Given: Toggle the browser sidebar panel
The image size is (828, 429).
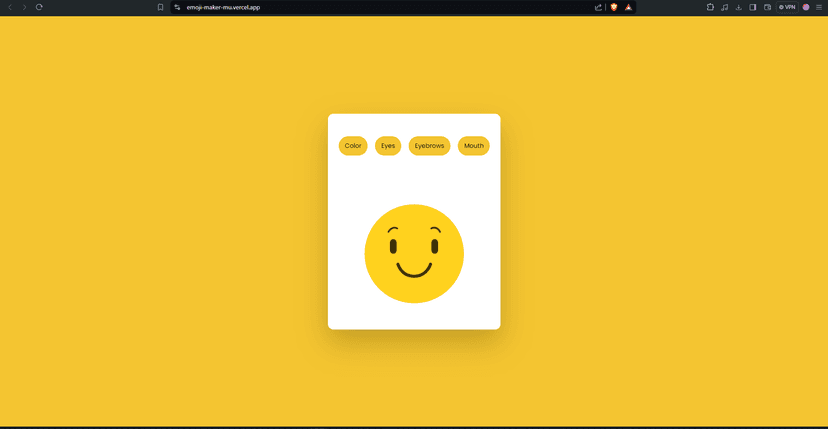Looking at the screenshot, I should tap(753, 7).
